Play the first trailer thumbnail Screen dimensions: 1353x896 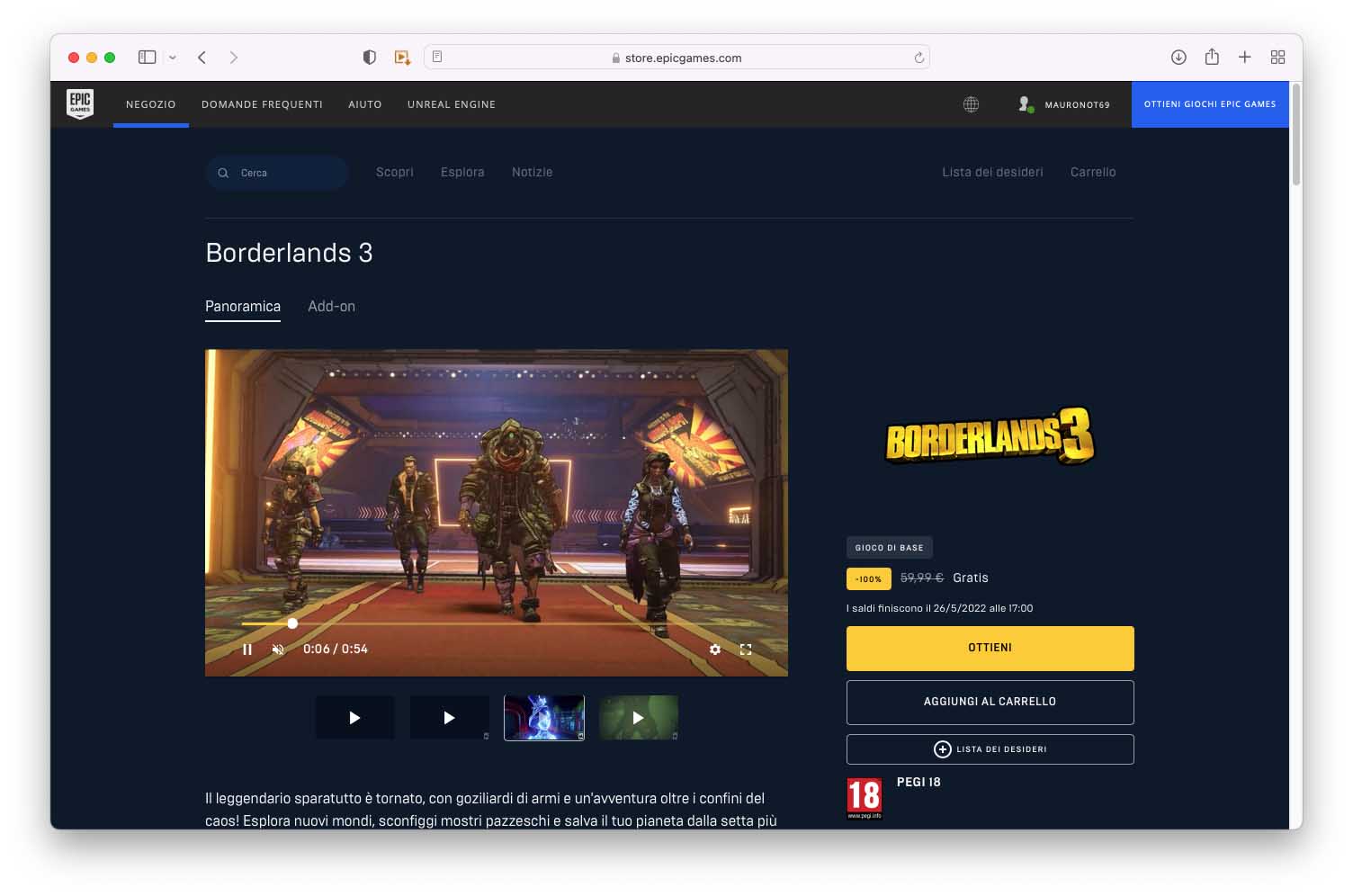(354, 718)
